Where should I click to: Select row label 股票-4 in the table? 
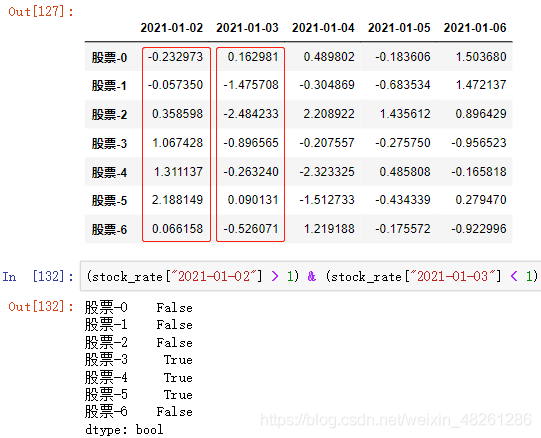pos(109,172)
